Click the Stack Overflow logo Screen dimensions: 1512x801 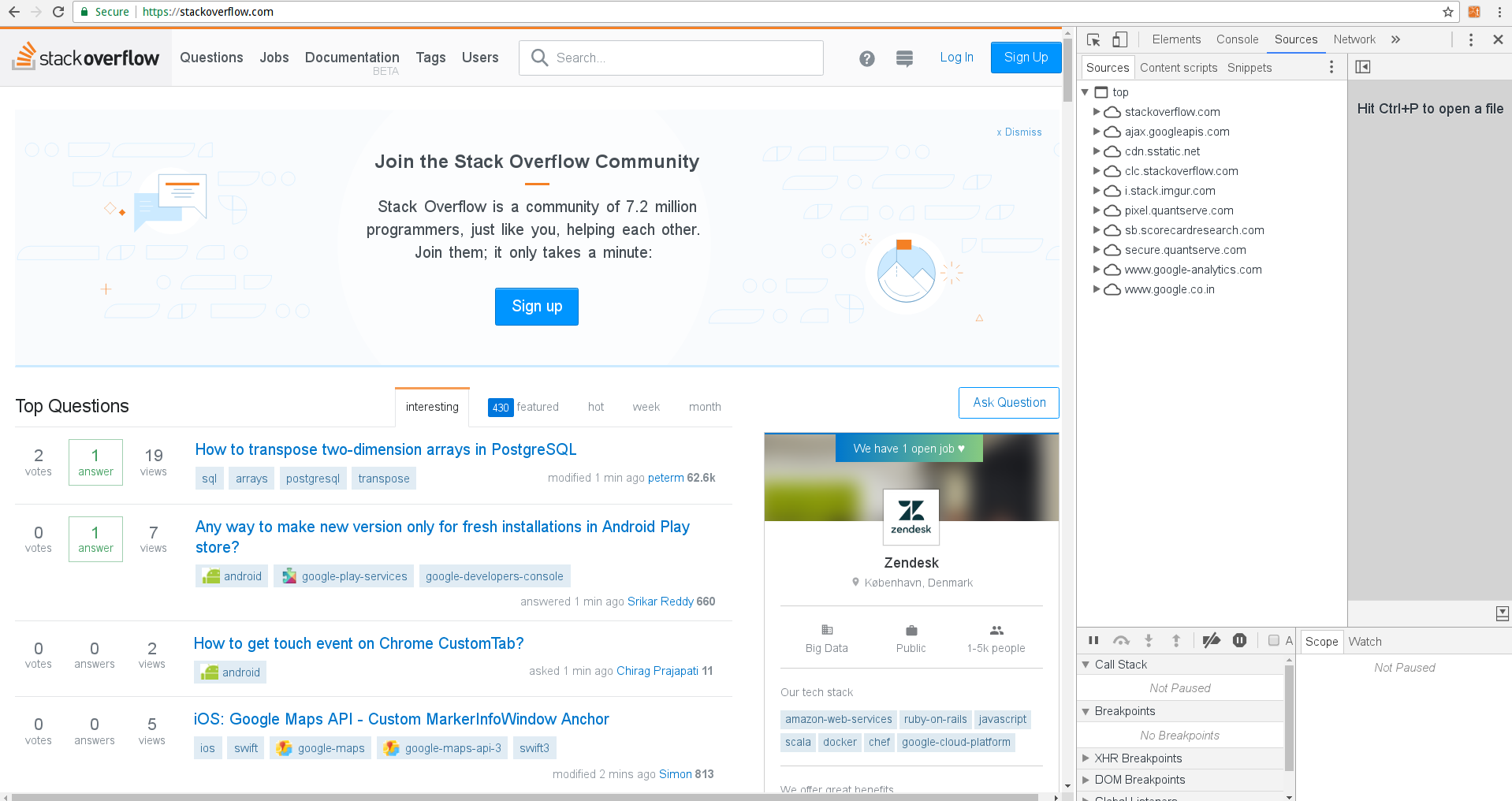(85, 57)
